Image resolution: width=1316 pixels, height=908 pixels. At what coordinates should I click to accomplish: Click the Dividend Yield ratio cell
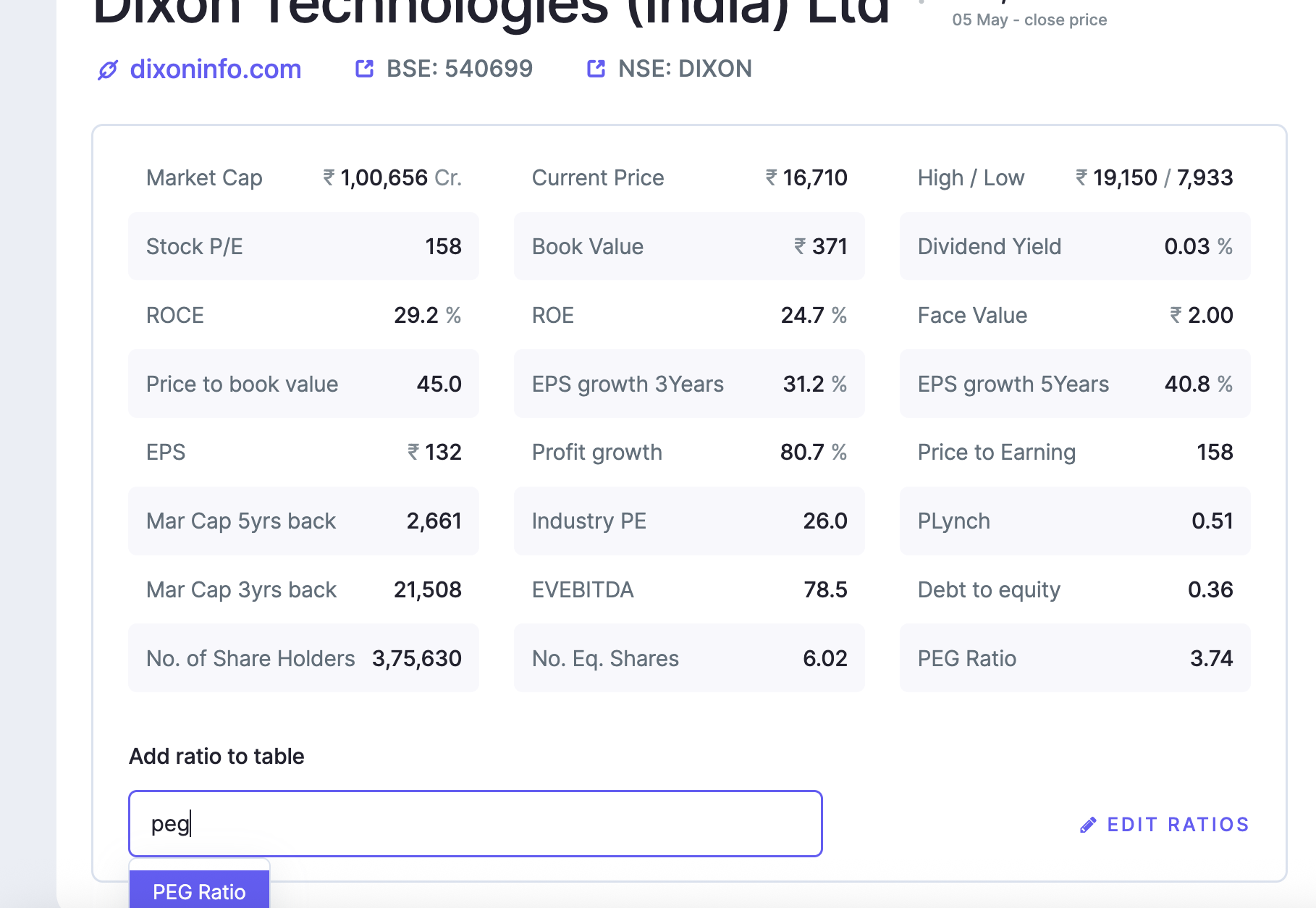tap(1074, 247)
